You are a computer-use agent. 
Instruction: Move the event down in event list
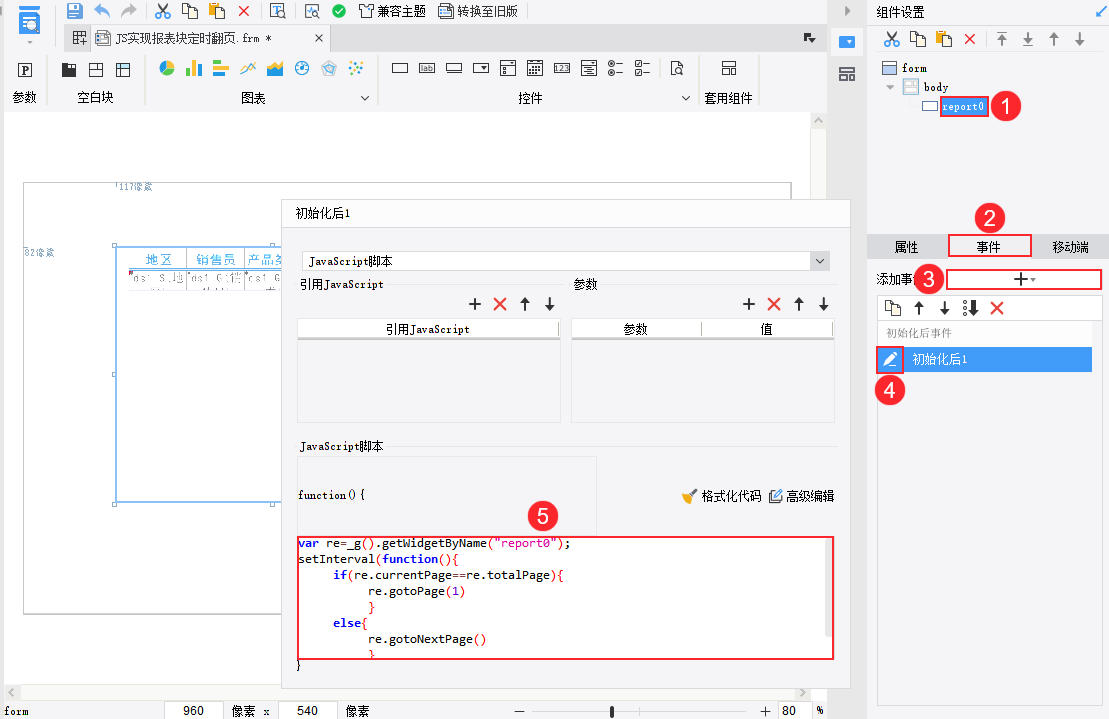945,308
